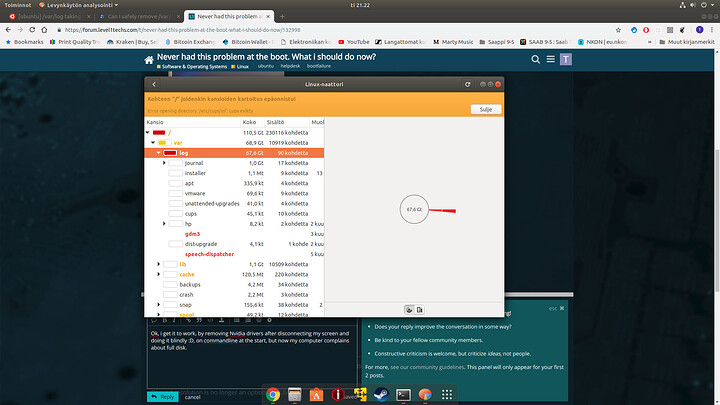Open the Levynkäytön analysointi app menu

click(79, 5)
